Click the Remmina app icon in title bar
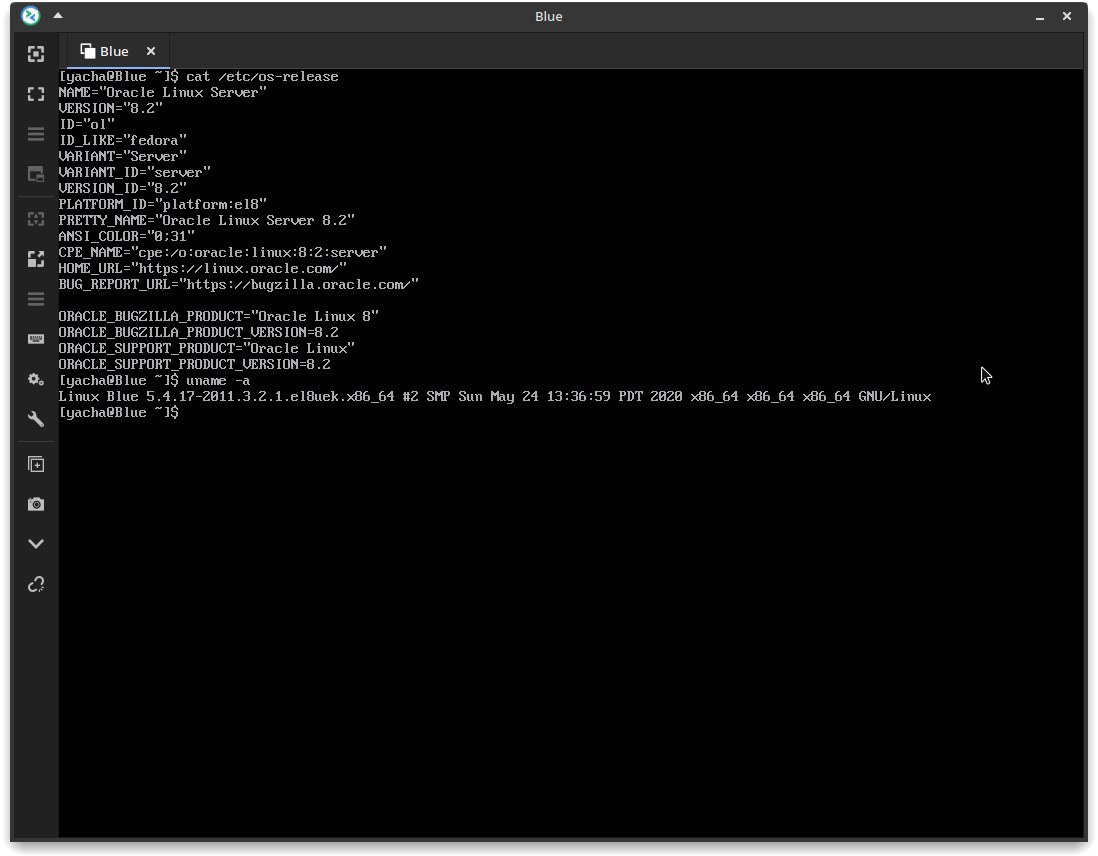The height and width of the screenshot is (856, 1098). click(x=31, y=15)
